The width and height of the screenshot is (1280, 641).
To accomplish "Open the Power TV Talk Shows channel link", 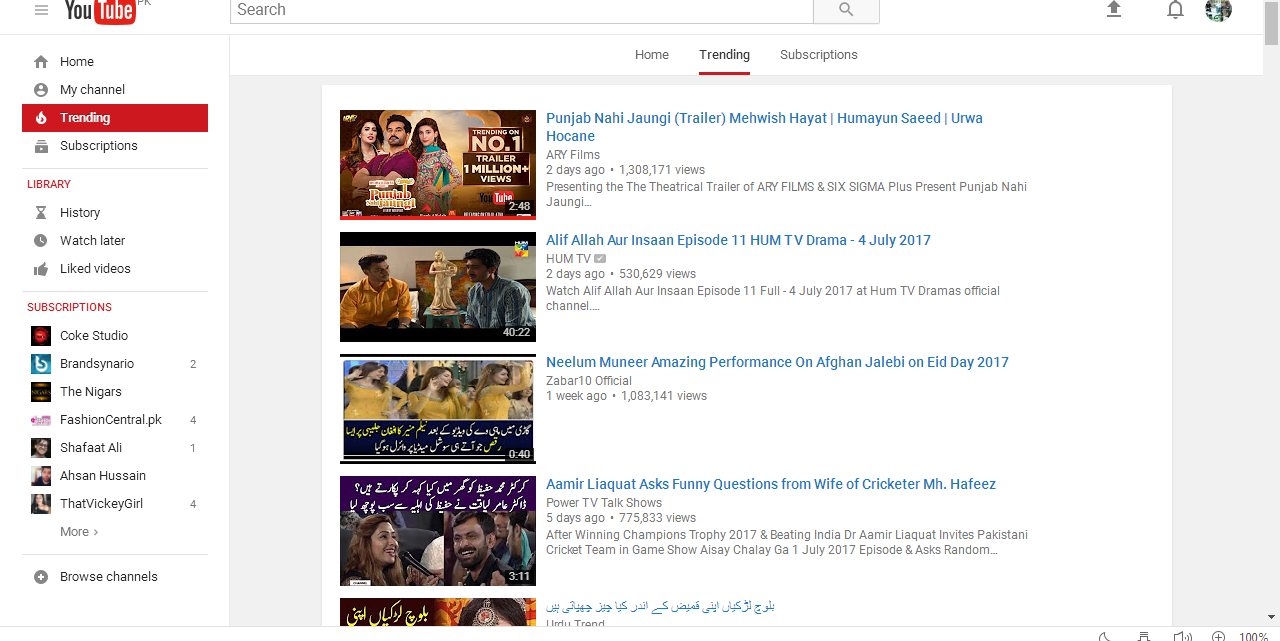I will click(x=604, y=503).
